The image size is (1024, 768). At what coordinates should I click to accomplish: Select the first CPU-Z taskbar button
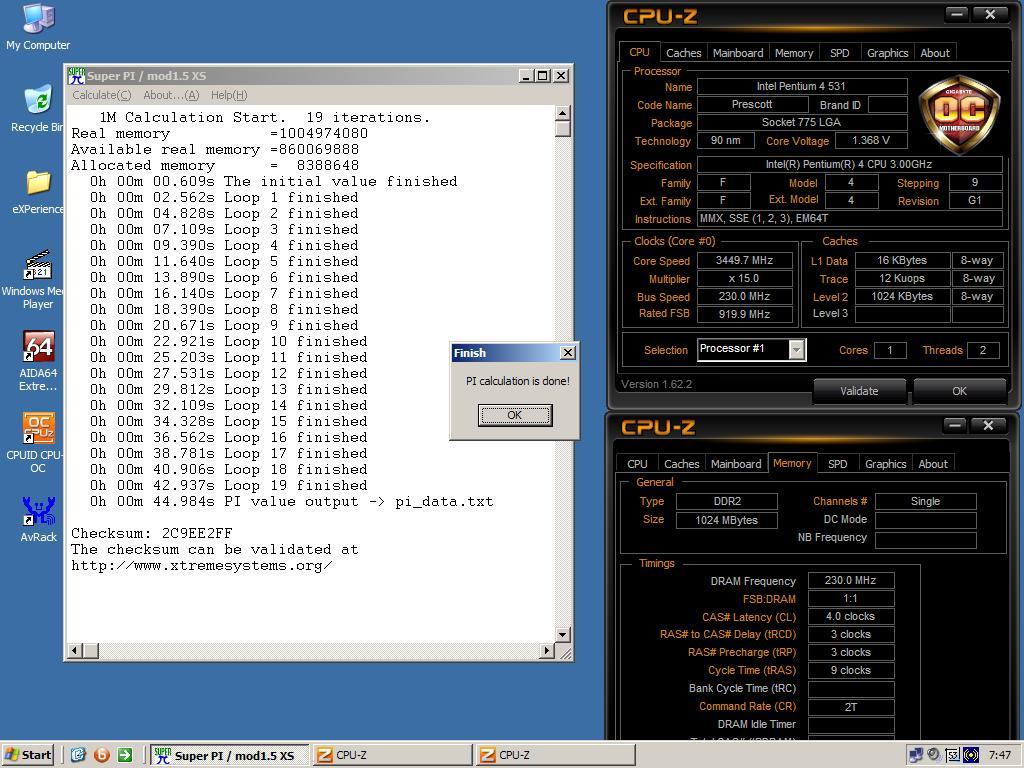click(392, 755)
